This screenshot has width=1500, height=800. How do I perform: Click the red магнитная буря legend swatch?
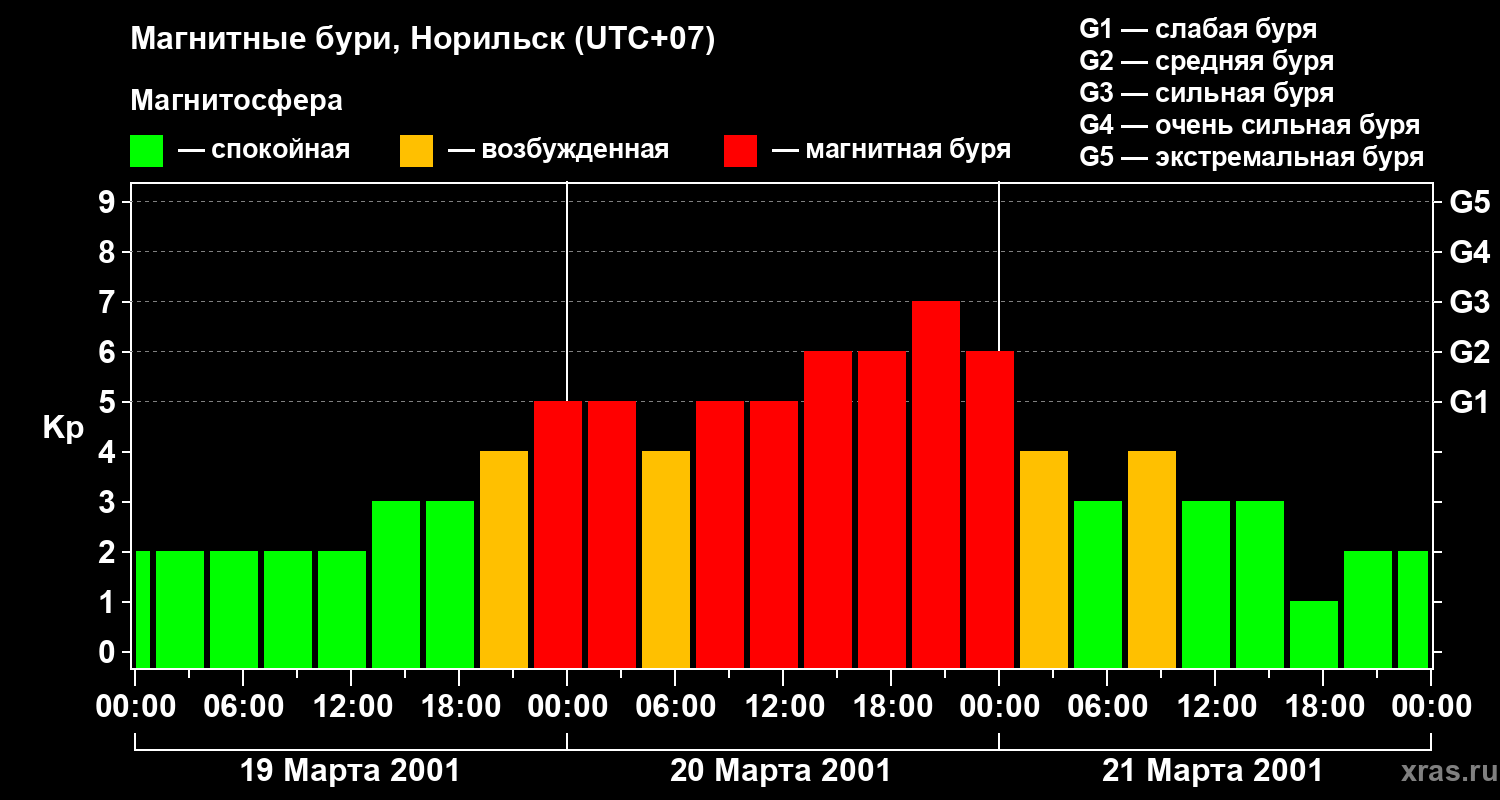coord(740,151)
